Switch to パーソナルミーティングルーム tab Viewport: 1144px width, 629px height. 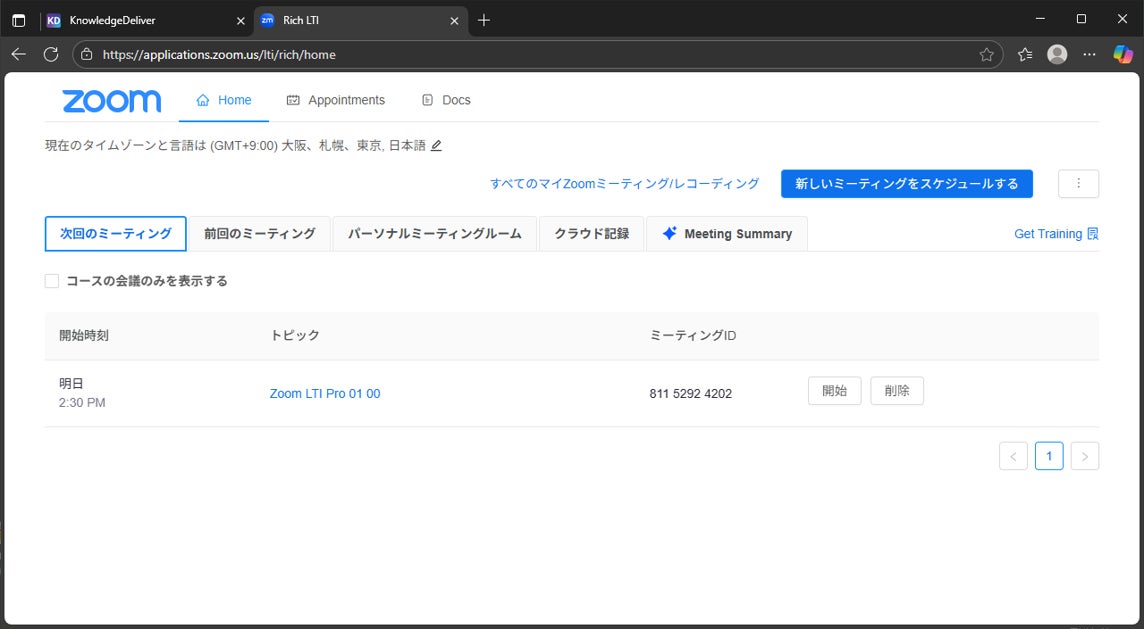[x=435, y=234]
